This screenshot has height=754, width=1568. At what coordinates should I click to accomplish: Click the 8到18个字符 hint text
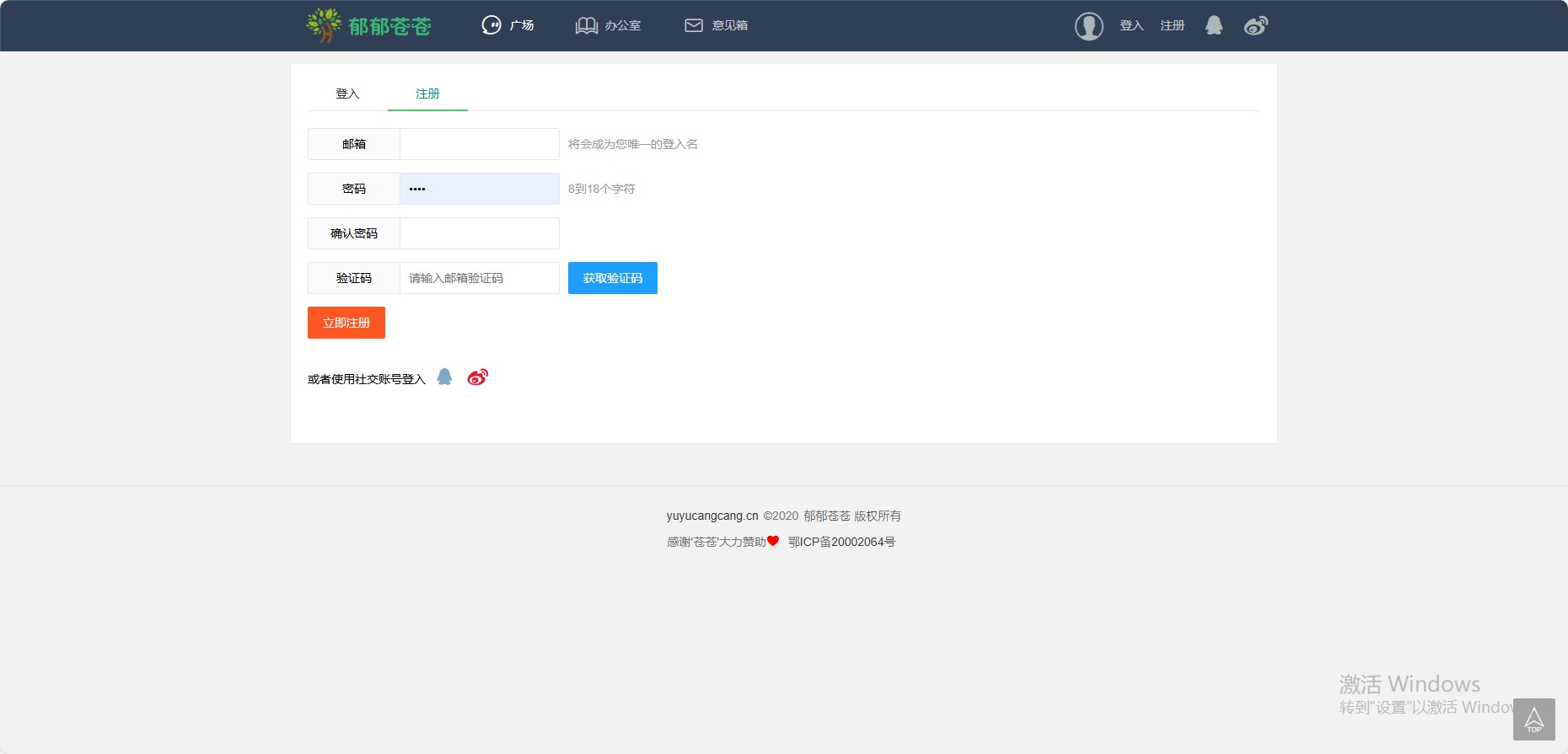602,189
